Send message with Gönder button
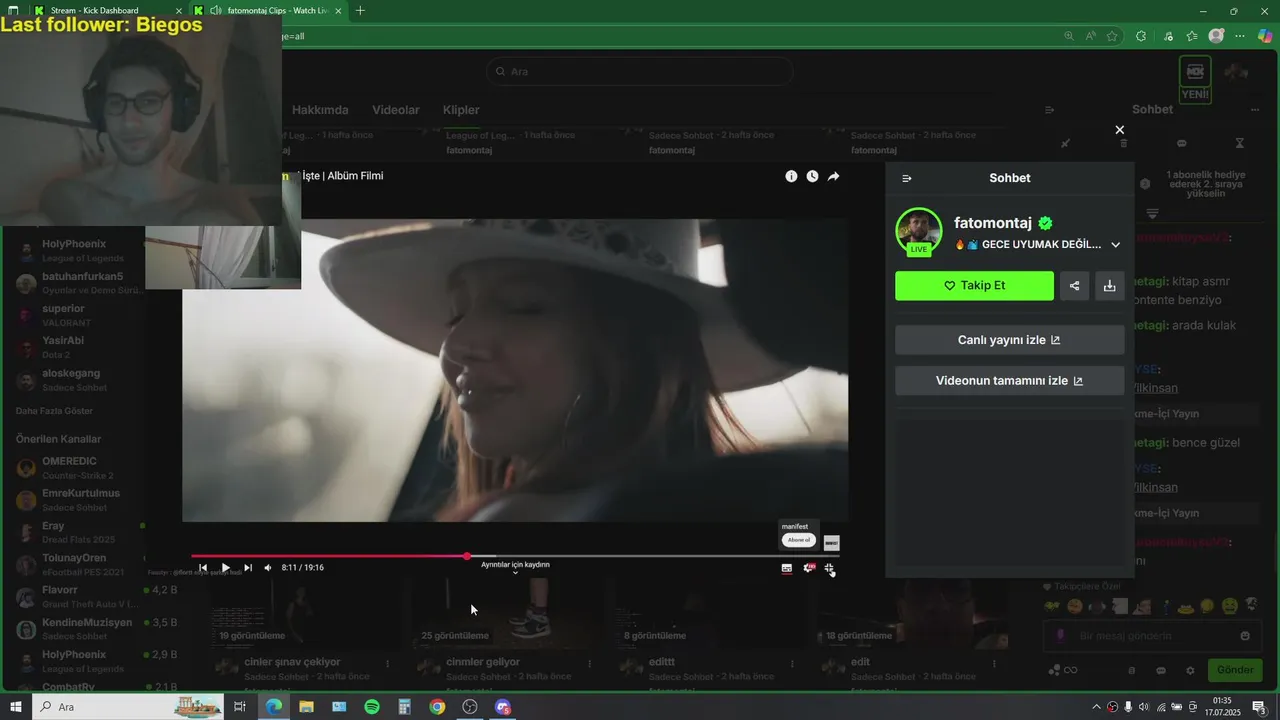This screenshot has width=1280, height=720. [1234, 670]
